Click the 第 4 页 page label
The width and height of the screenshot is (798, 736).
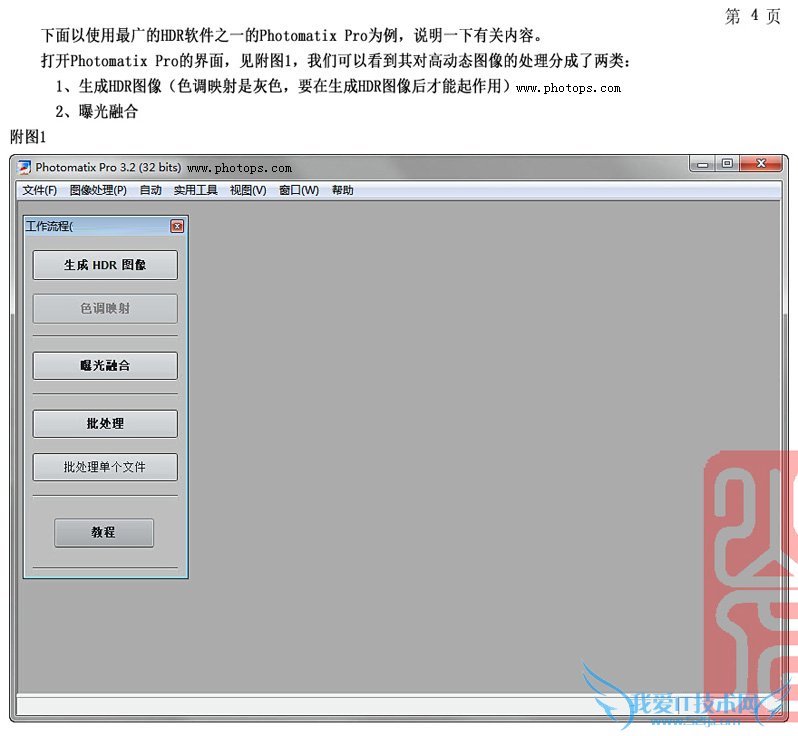[x=752, y=16]
